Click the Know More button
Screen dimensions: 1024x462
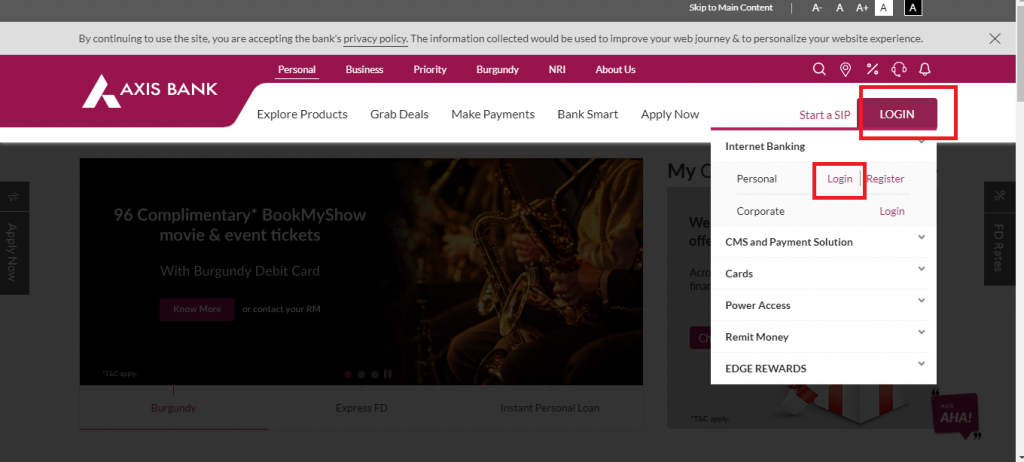tap(197, 309)
